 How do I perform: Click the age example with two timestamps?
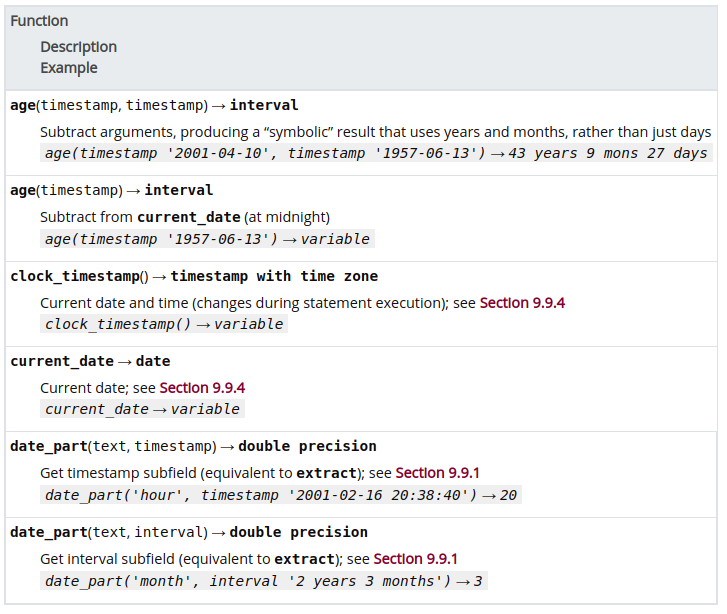click(376, 153)
